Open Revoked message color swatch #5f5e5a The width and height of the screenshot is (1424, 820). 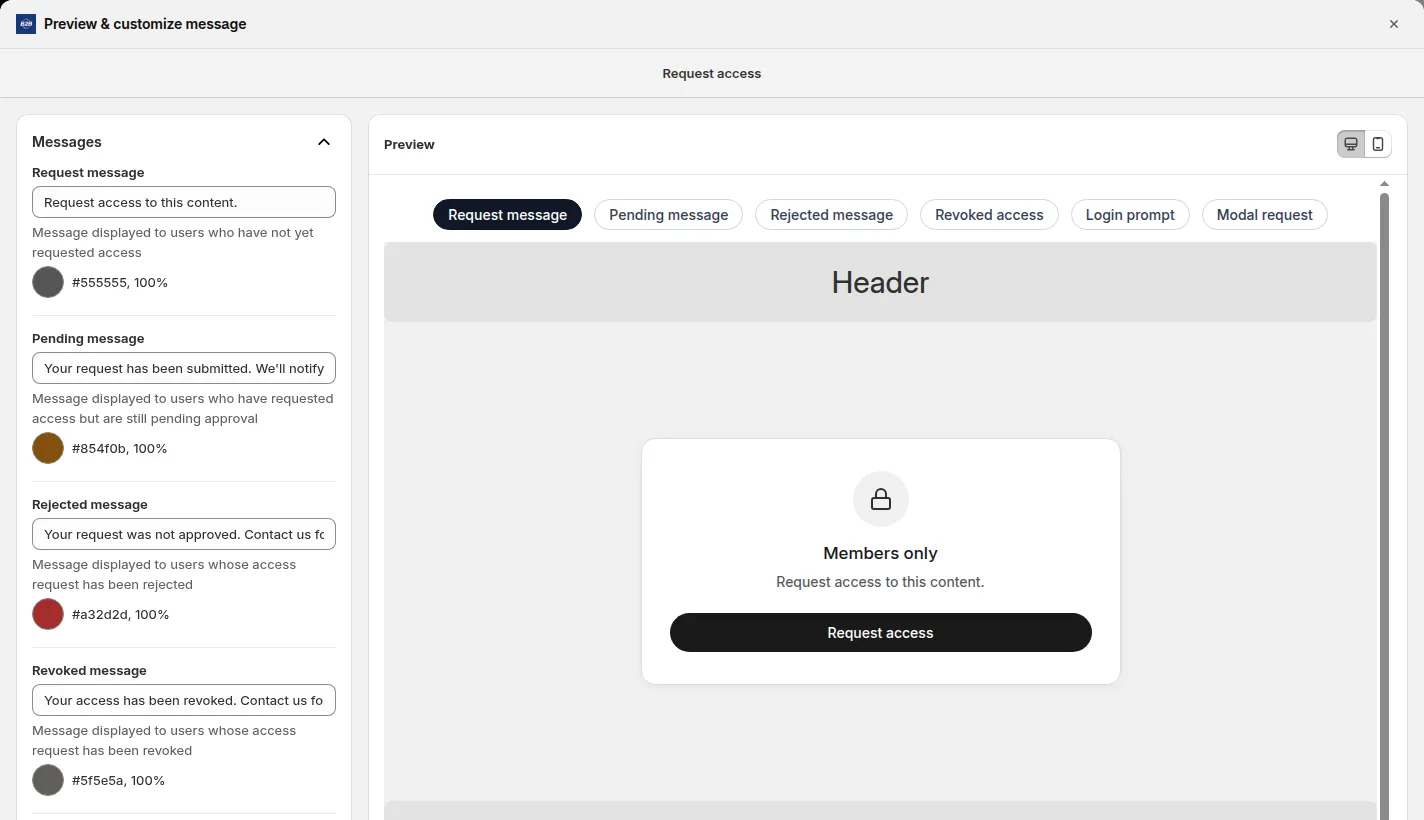[48, 780]
